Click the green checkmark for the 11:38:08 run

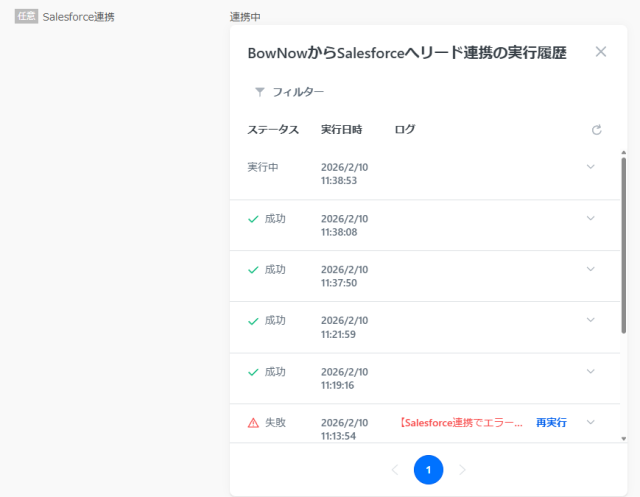(253, 219)
